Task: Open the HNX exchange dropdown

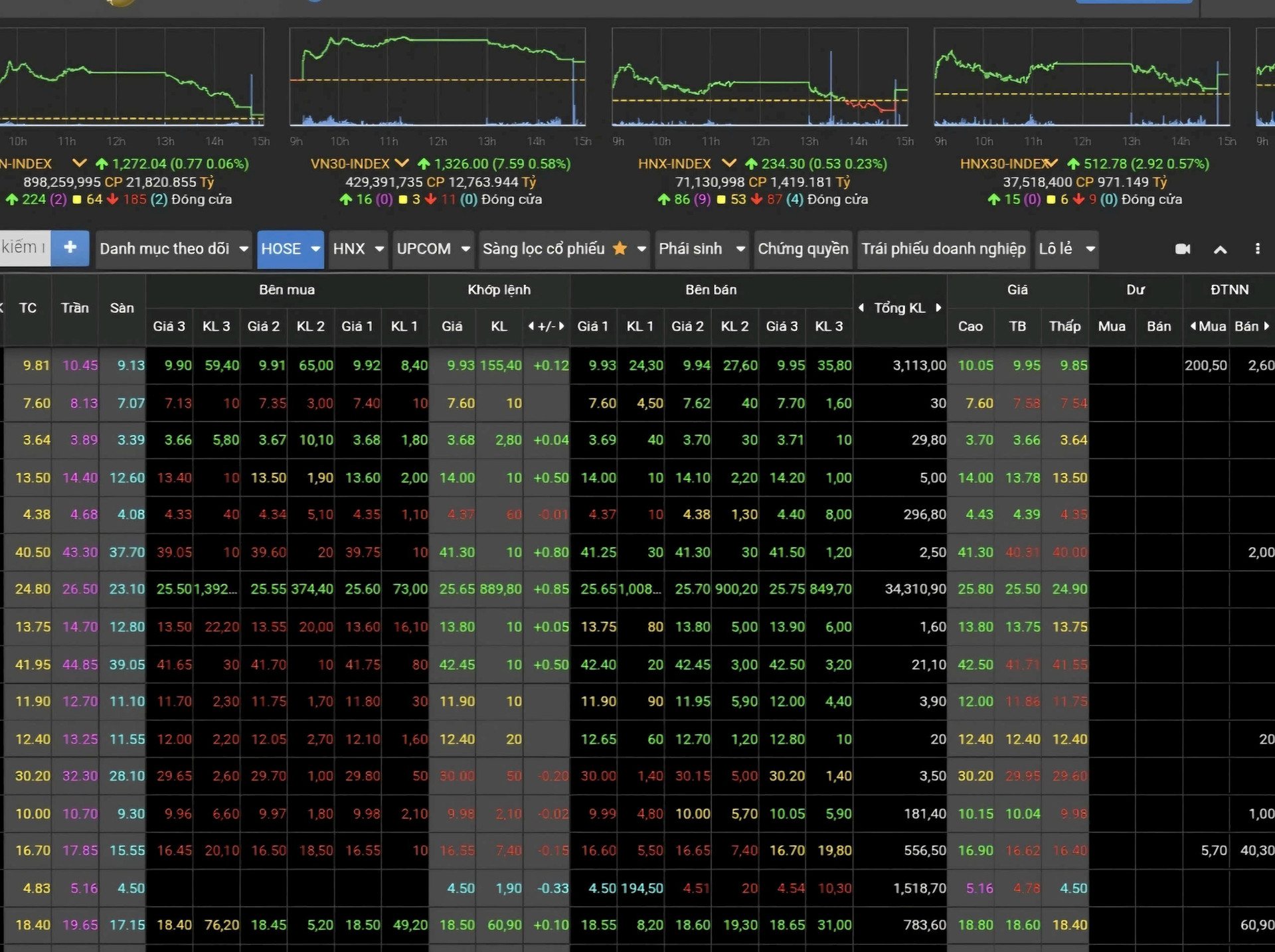Action: [x=358, y=249]
